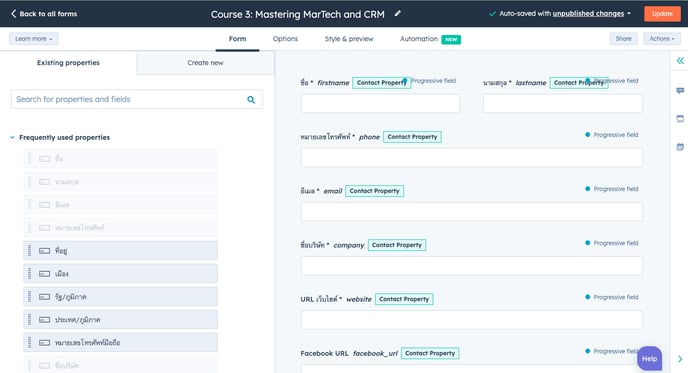Click the magnifier icon in the property search
This screenshot has width=688, height=373.
251,100
